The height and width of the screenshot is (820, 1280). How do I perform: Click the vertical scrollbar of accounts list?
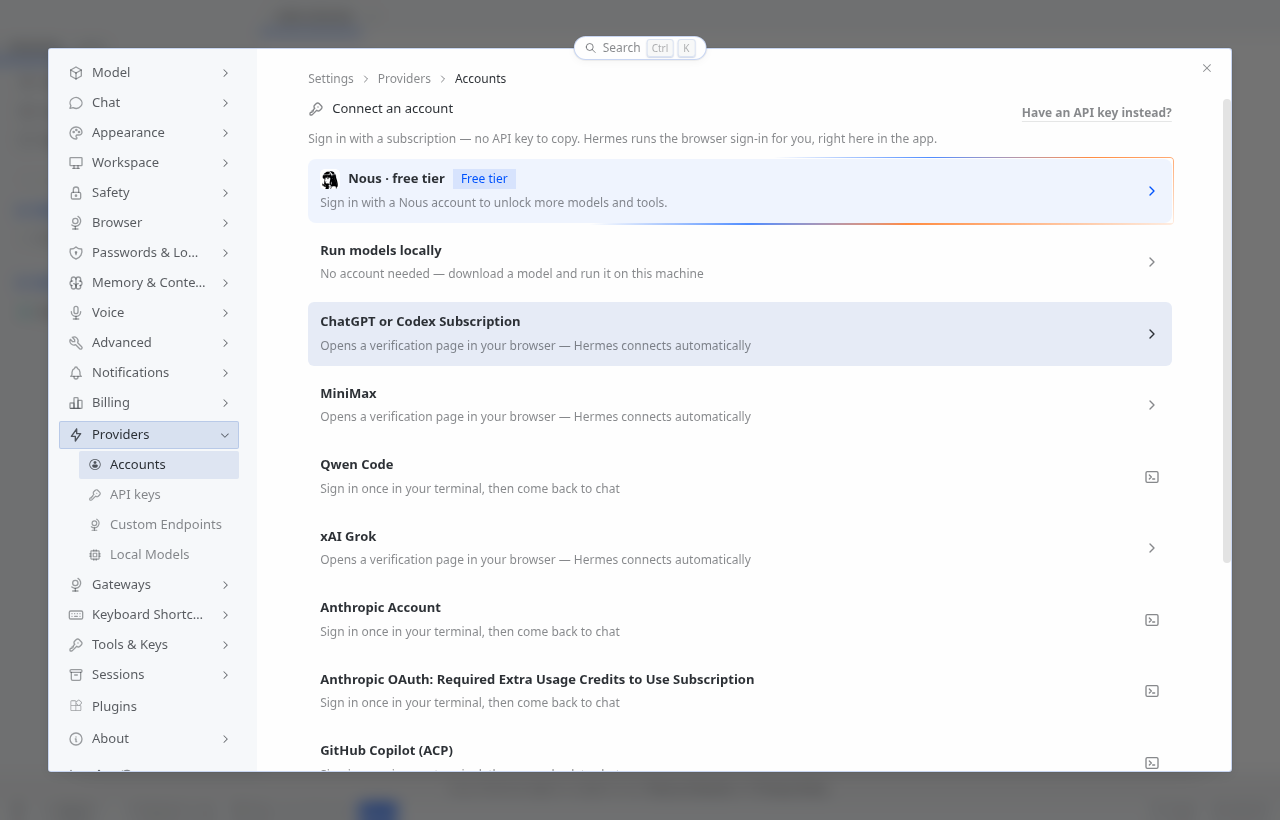point(1227,330)
